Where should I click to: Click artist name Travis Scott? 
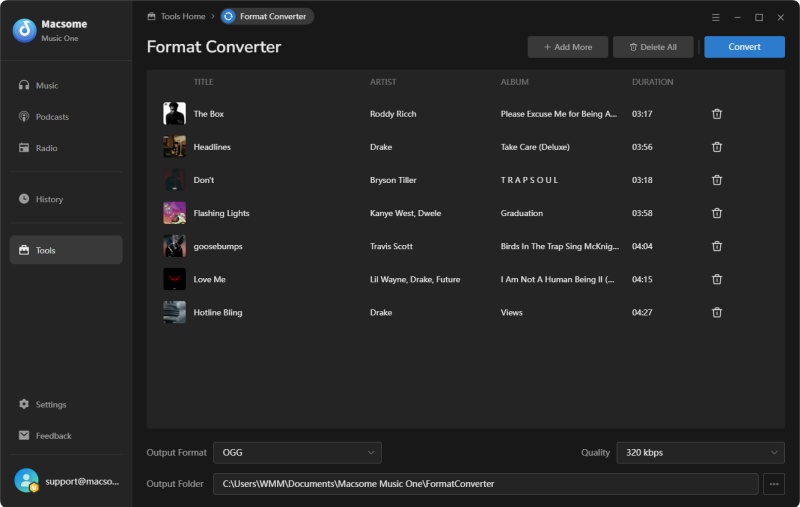click(391, 246)
